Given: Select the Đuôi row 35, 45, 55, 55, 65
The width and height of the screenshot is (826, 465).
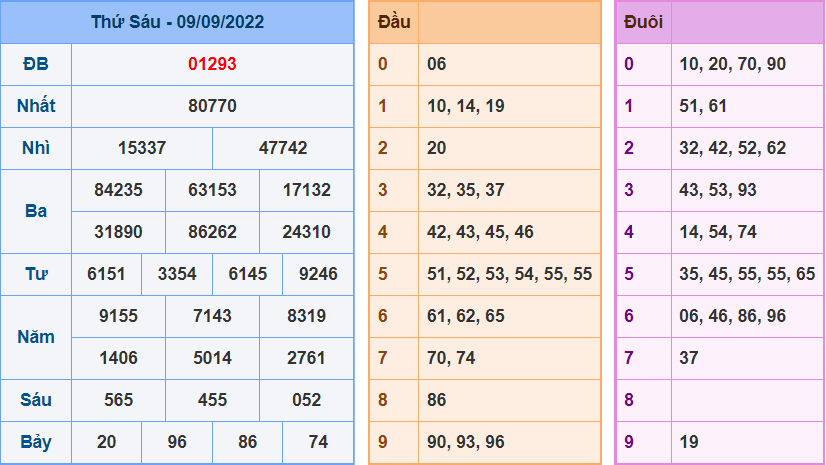Looking at the screenshot, I should pos(747,274).
